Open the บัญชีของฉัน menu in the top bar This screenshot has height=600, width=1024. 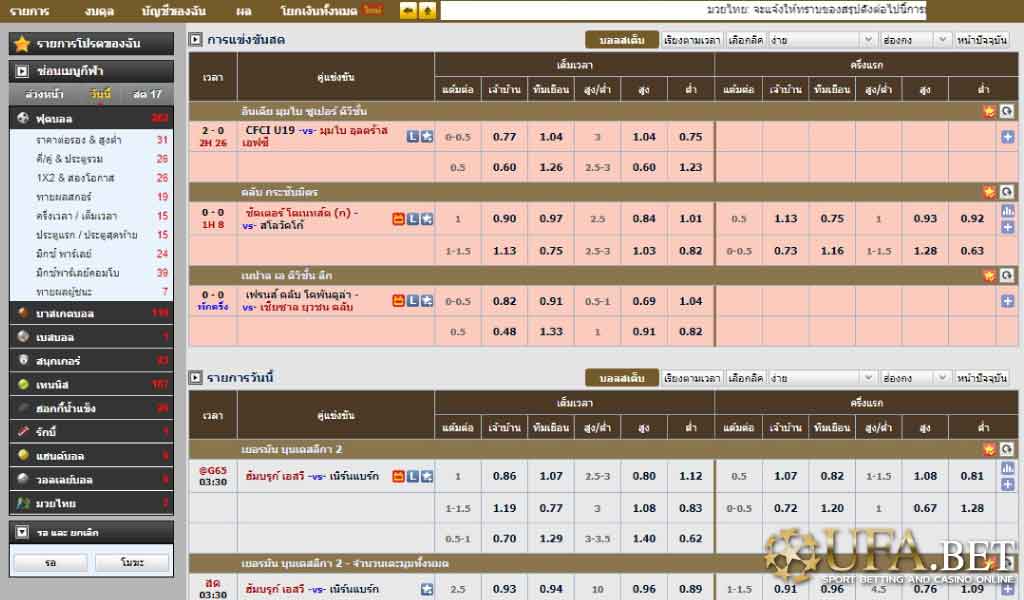172,11
